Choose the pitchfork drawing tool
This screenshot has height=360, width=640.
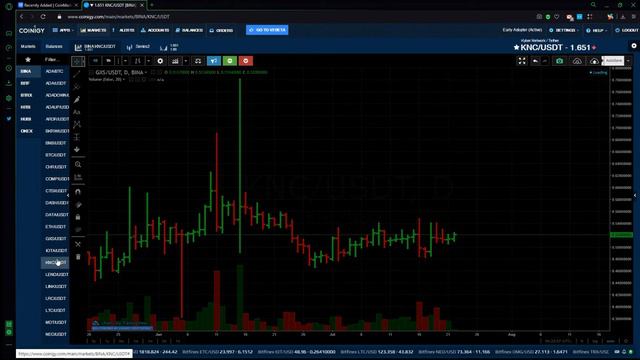tap(77, 87)
